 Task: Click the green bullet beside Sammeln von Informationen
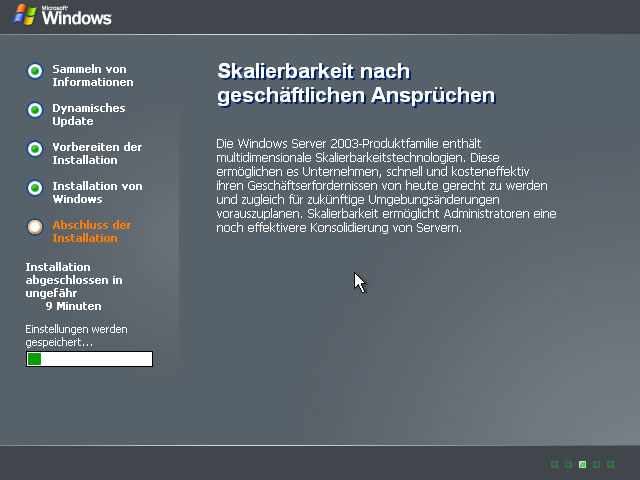tap(35, 71)
